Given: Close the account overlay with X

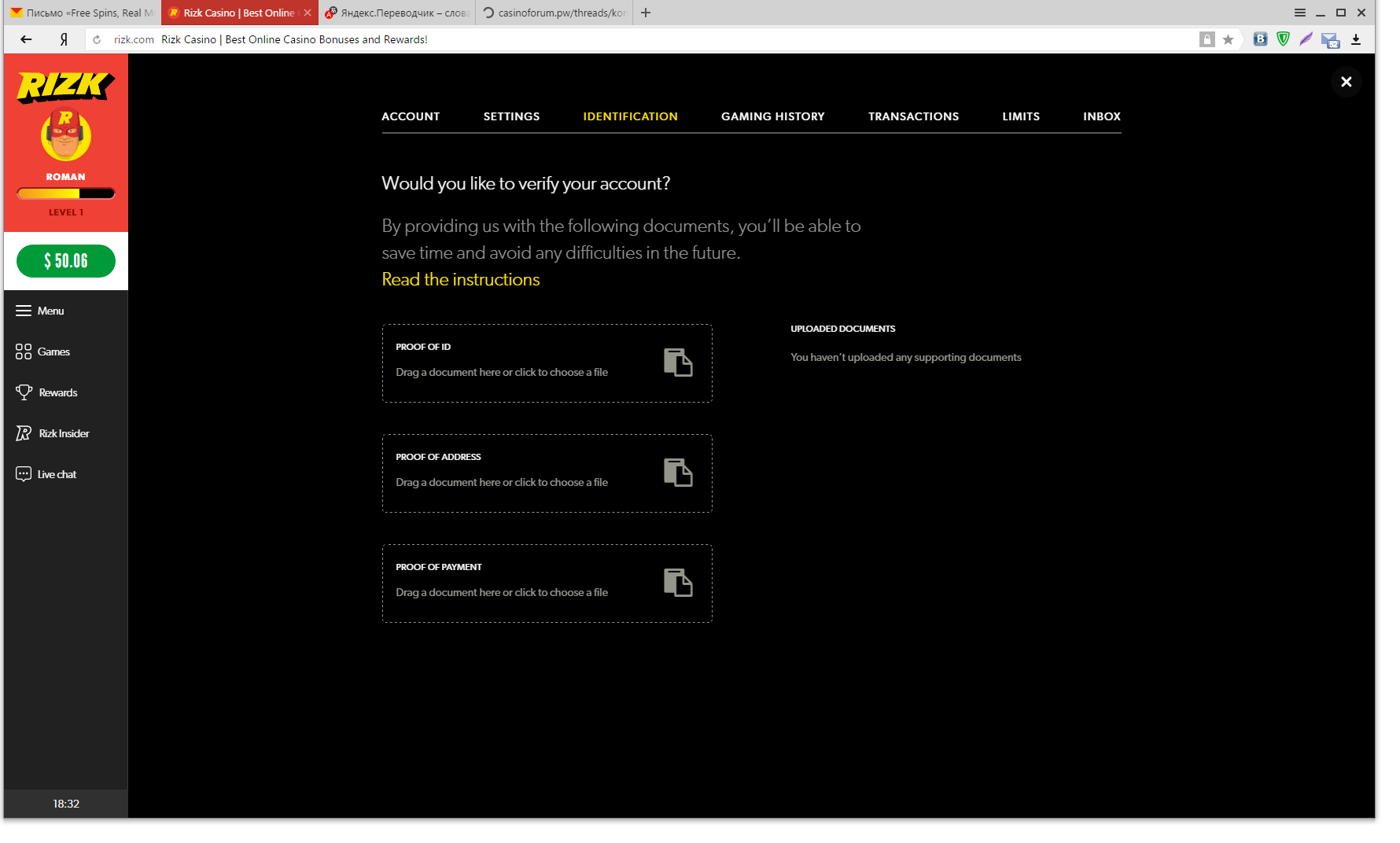Looking at the screenshot, I should click(1346, 82).
